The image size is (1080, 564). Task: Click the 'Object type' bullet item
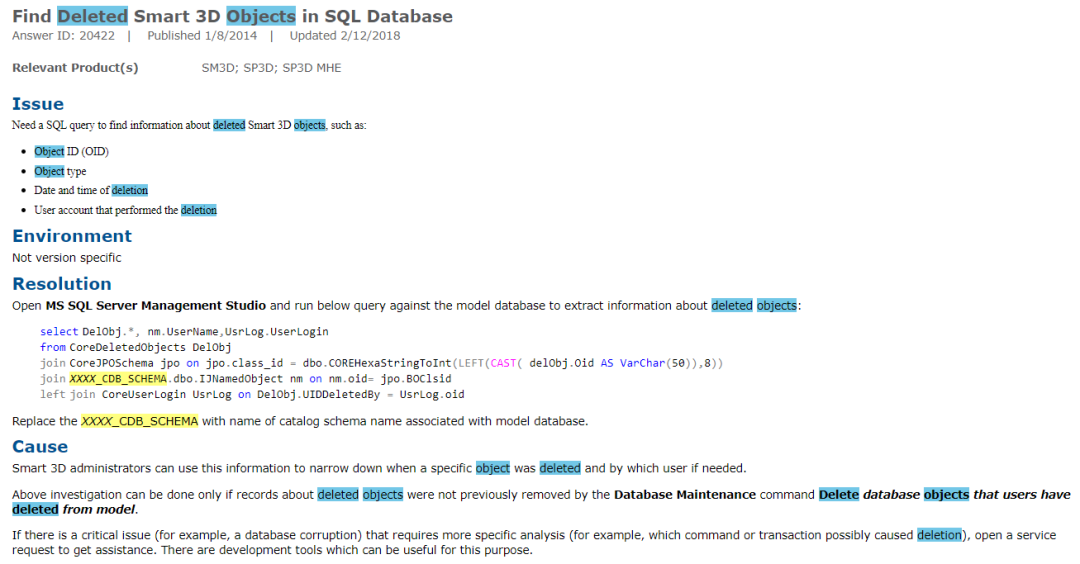tap(60, 171)
